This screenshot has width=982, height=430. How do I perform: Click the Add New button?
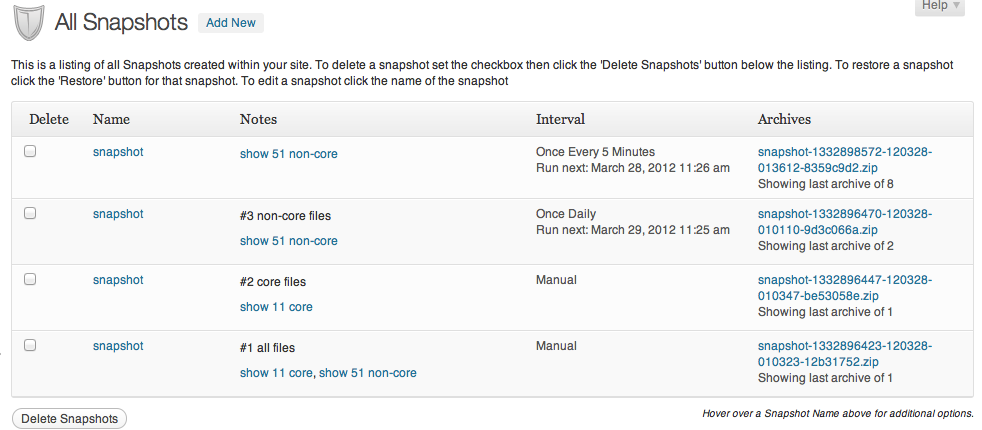(x=230, y=23)
